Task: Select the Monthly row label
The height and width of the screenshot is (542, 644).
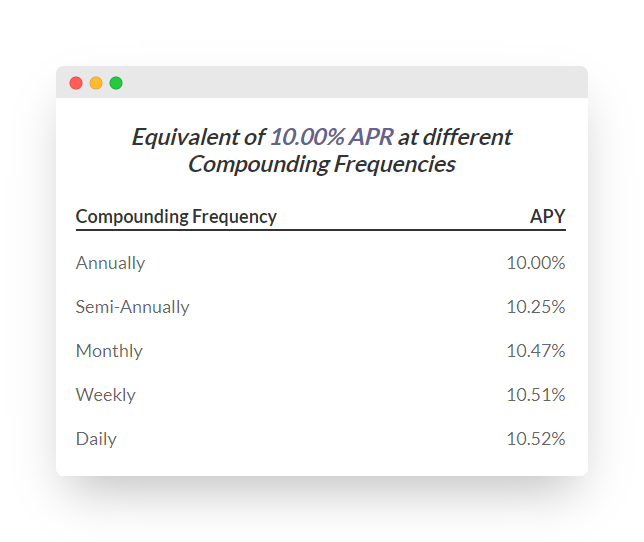Action: (x=109, y=351)
